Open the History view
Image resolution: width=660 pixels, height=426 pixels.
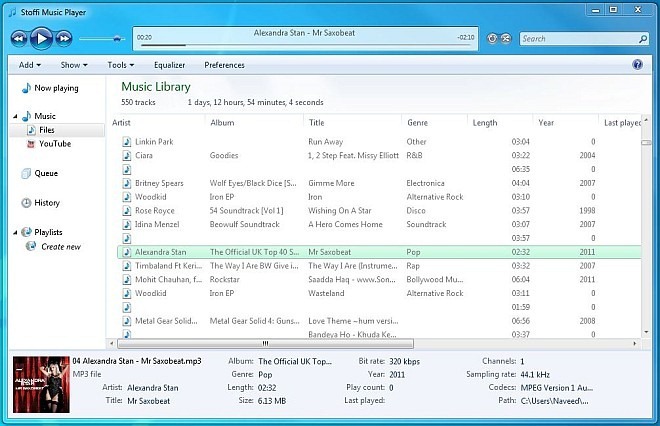(40, 202)
